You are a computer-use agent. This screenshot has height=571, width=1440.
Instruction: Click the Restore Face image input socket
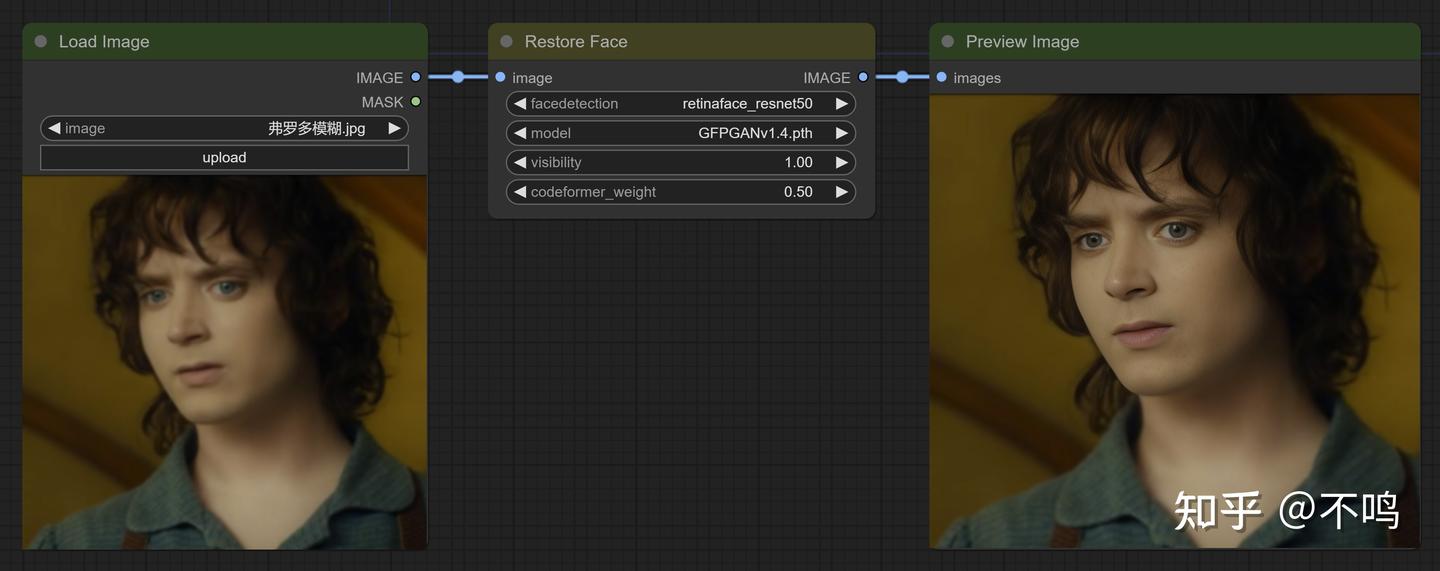(500, 77)
